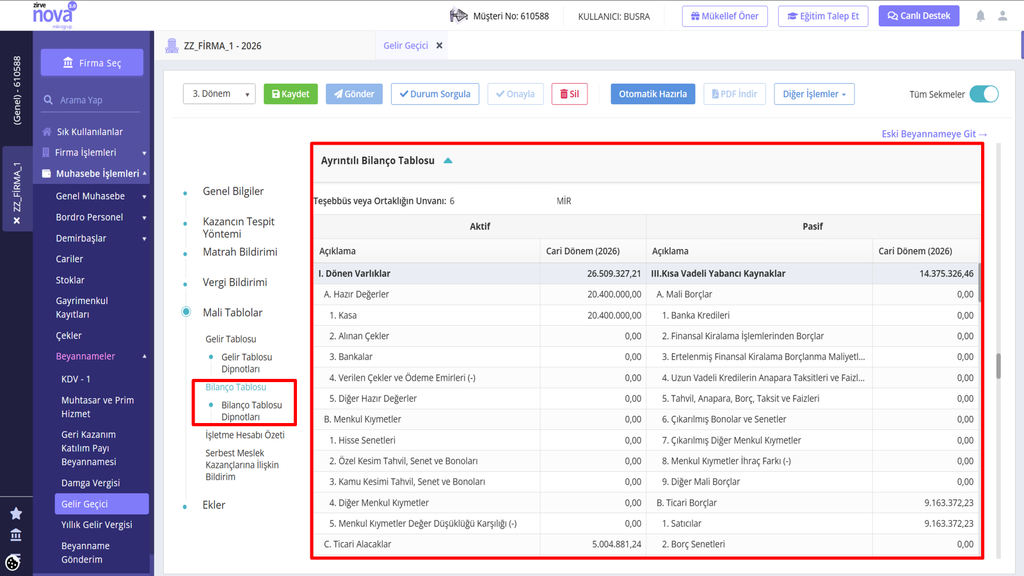Click the bank building icon in left strip
Screen dimensions: 1024x576
coord(16,535)
